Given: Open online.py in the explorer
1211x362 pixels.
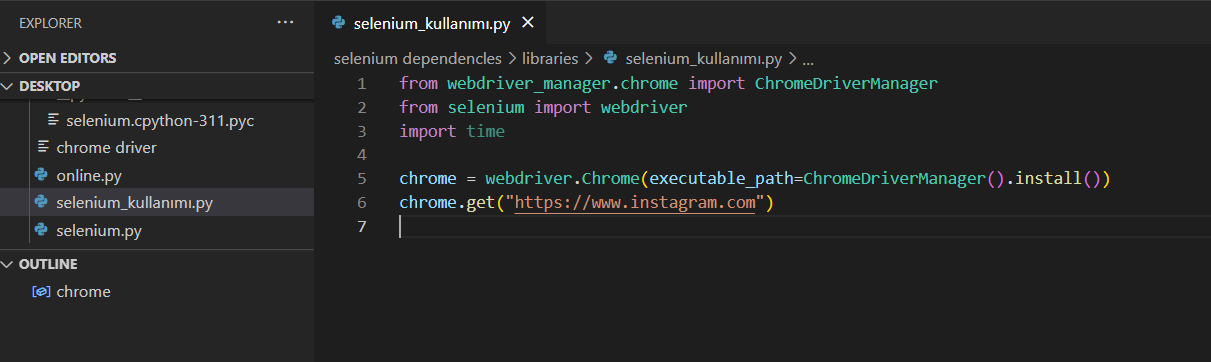Looking at the screenshot, I should pyautogui.click(x=89, y=175).
